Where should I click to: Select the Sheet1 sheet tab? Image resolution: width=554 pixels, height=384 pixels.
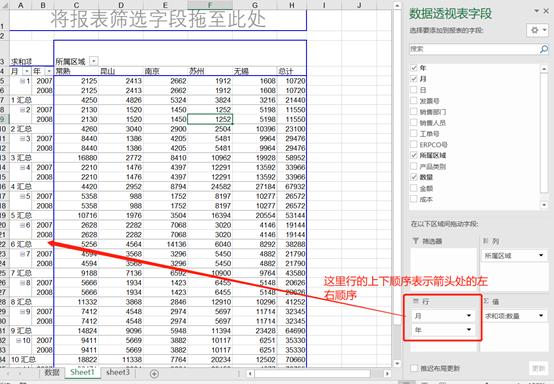[82, 372]
